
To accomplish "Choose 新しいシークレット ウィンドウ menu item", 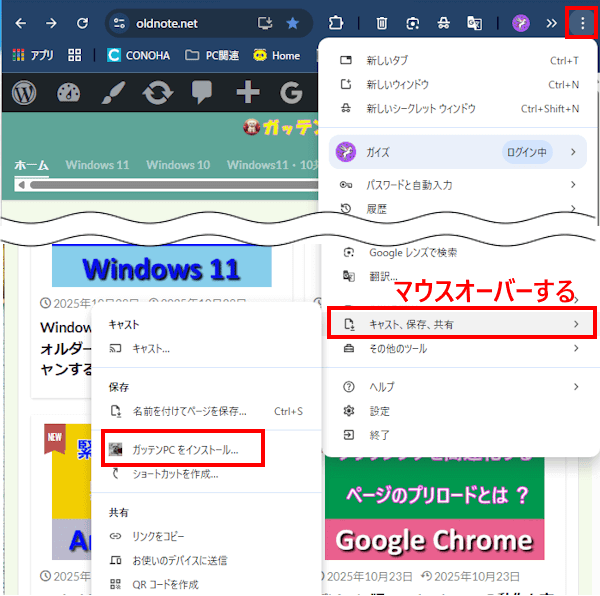I will click(x=458, y=109).
